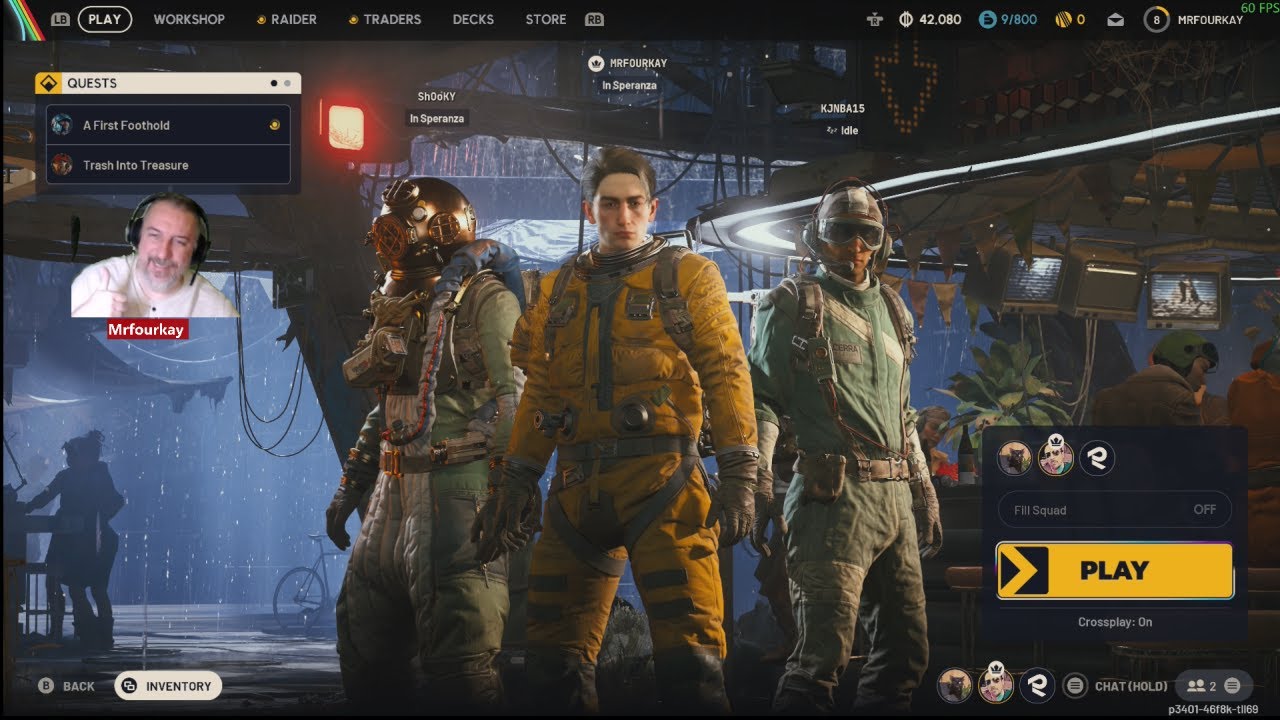Click the crown icon next to MRFOURKAY nameplate

[597, 63]
